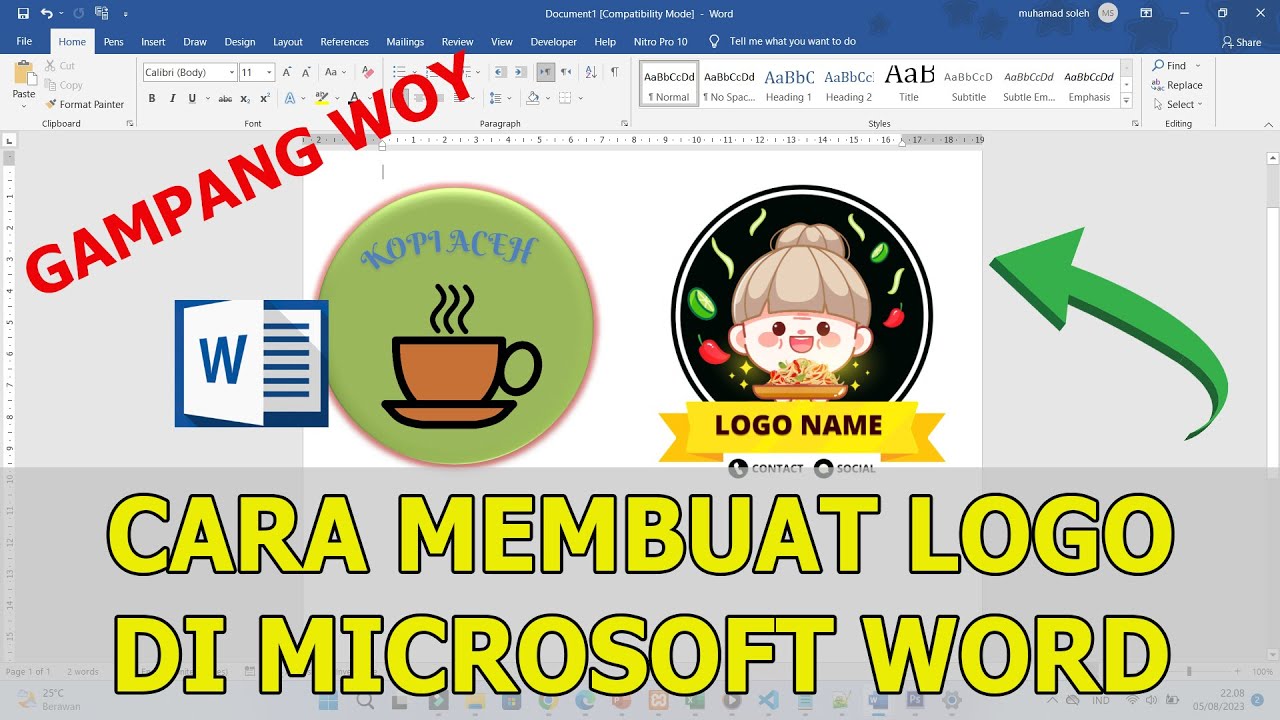Click the Share button
Screen dimensions: 1280x720
[x=1242, y=42]
